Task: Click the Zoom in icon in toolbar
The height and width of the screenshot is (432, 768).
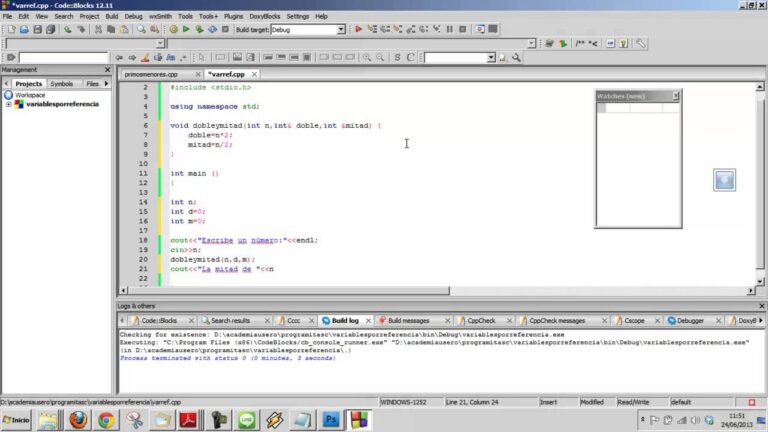Action: (x=366, y=57)
